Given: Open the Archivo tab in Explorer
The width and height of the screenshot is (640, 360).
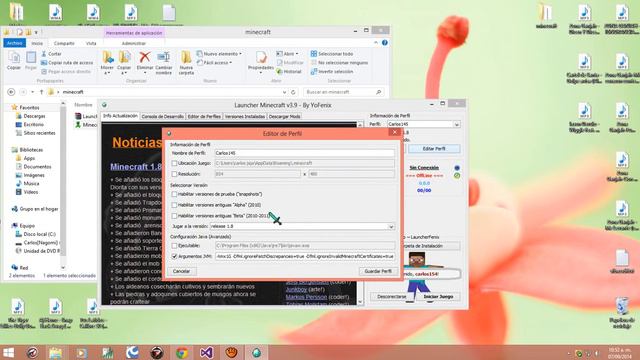Looking at the screenshot, I should pos(14,43).
